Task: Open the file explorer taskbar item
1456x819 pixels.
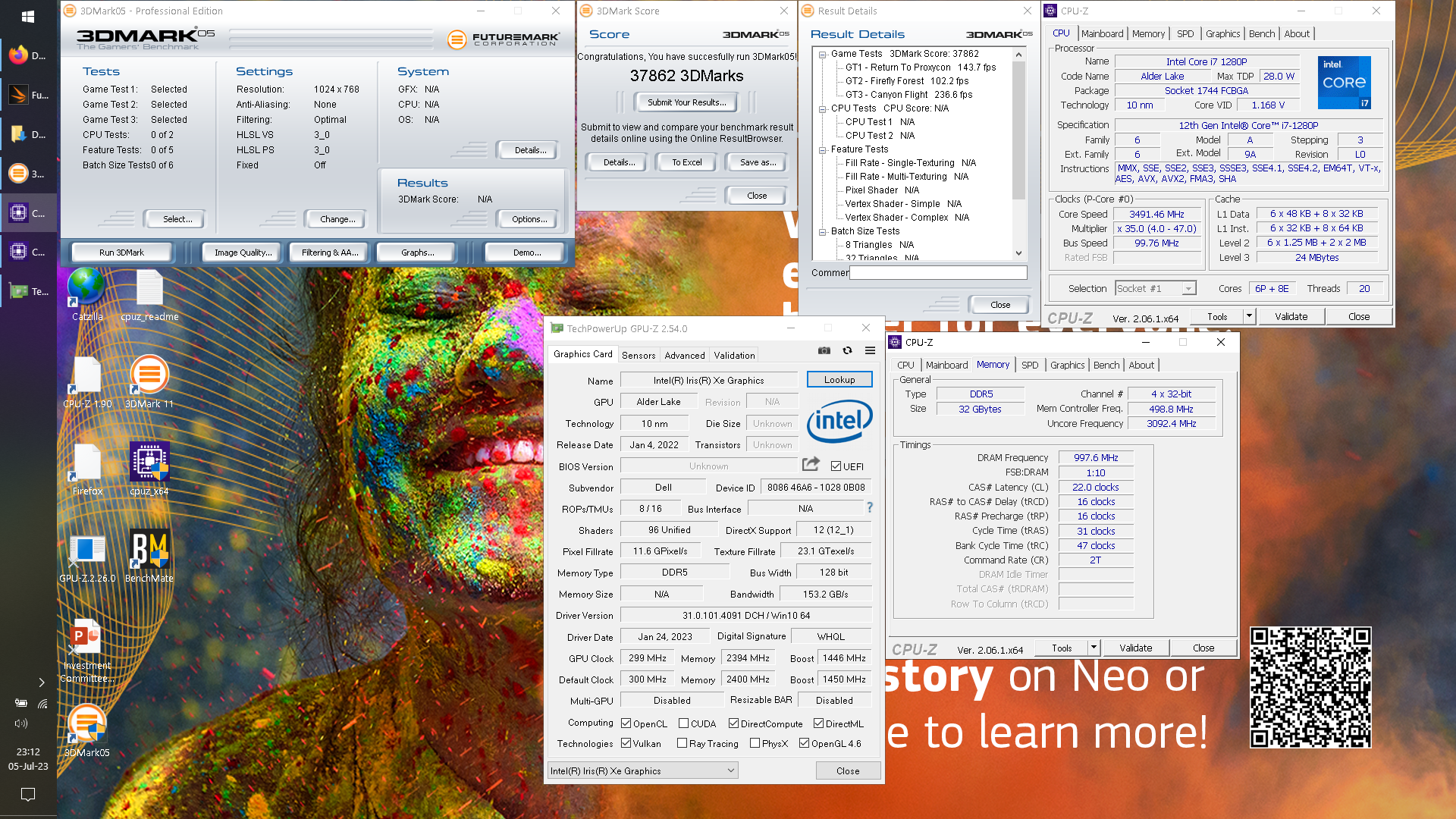Action: (x=28, y=134)
